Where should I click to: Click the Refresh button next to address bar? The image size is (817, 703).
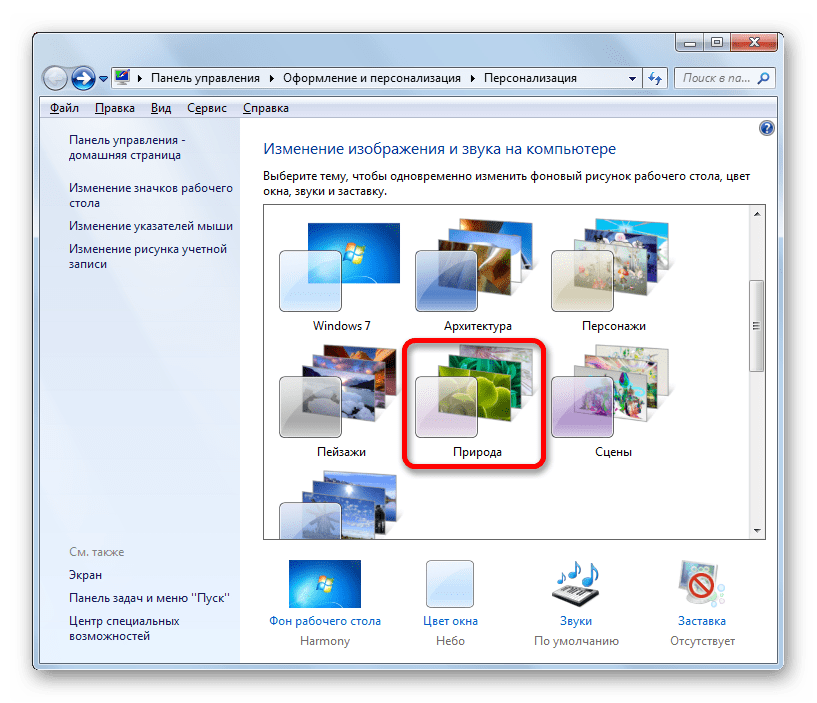(654, 79)
